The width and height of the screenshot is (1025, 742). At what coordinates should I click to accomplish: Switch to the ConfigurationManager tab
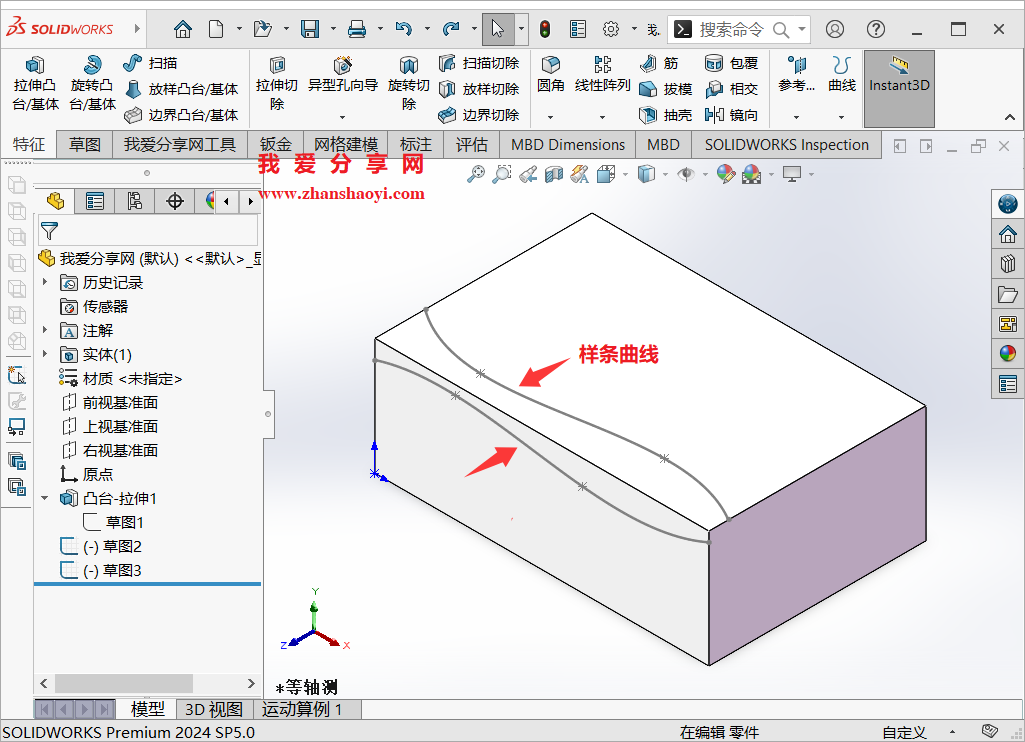135,201
